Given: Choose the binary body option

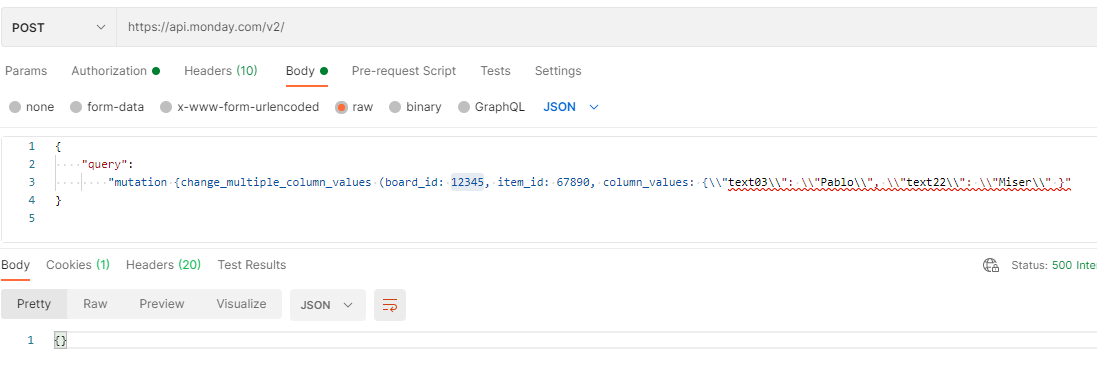Looking at the screenshot, I should (x=415, y=107).
